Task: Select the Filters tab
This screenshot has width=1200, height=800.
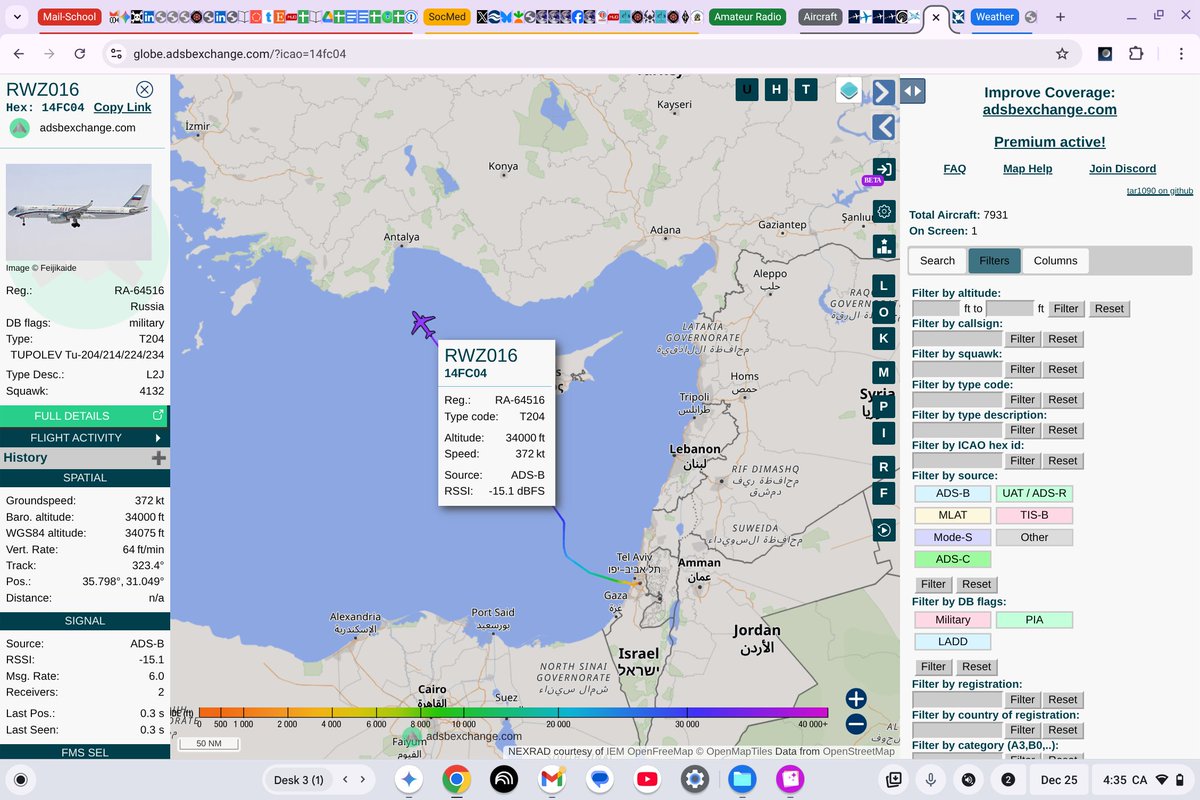Action: click(994, 261)
